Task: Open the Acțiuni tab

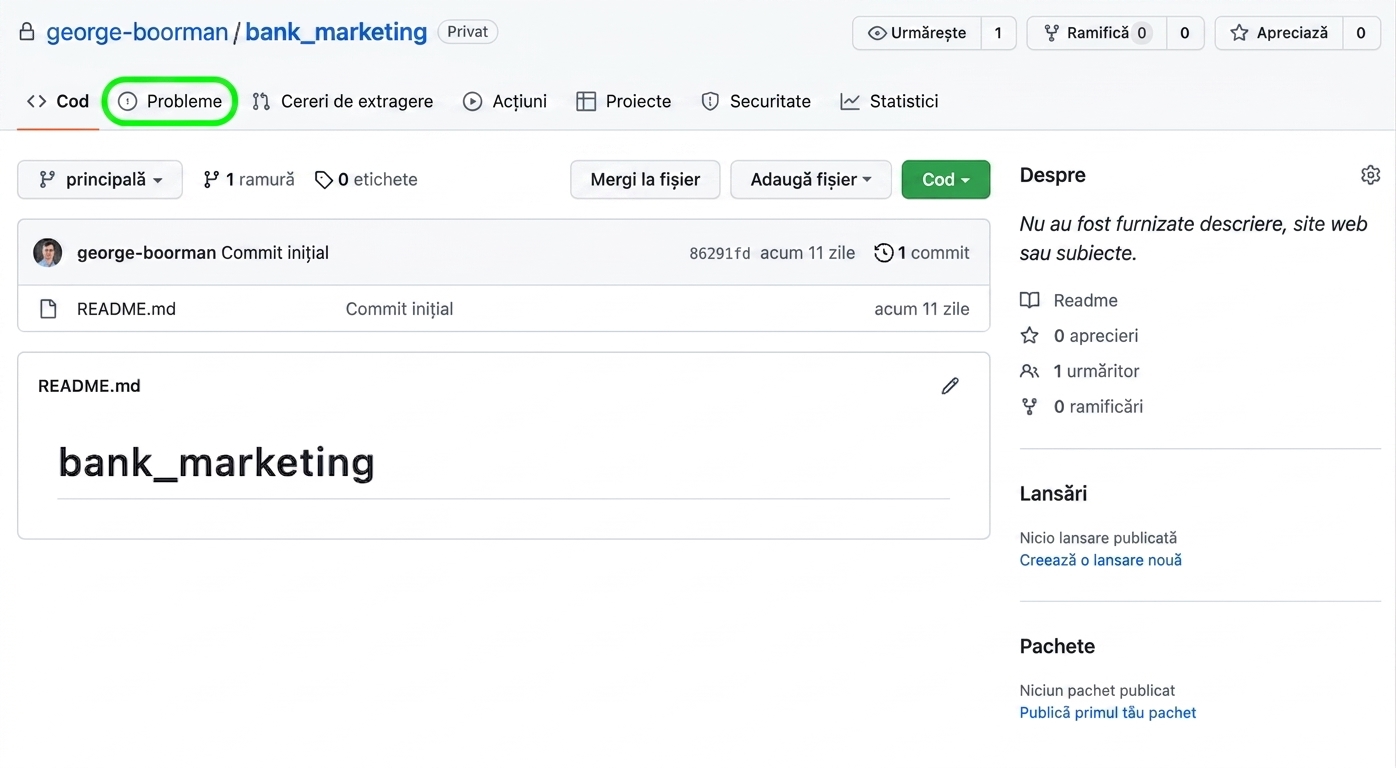Action: pyautogui.click(x=505, y=101)
